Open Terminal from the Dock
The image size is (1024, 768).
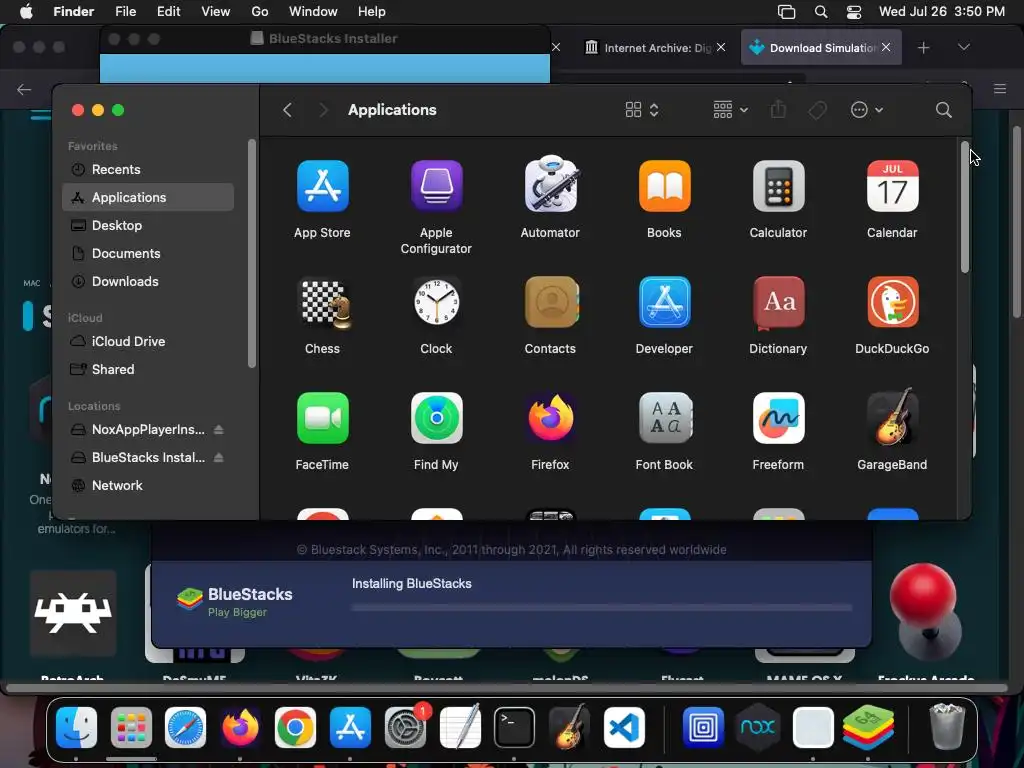[514, 728]
